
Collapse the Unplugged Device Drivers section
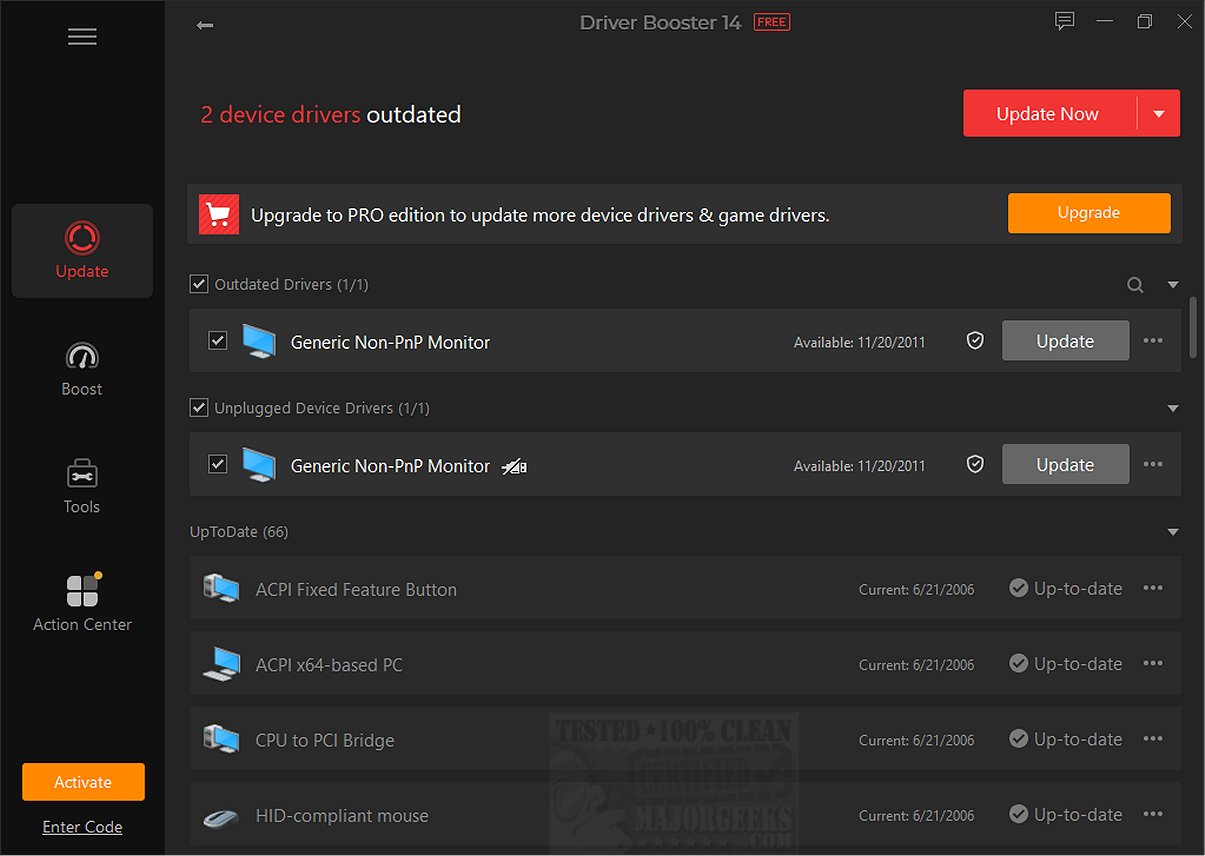click(1173, 408)
